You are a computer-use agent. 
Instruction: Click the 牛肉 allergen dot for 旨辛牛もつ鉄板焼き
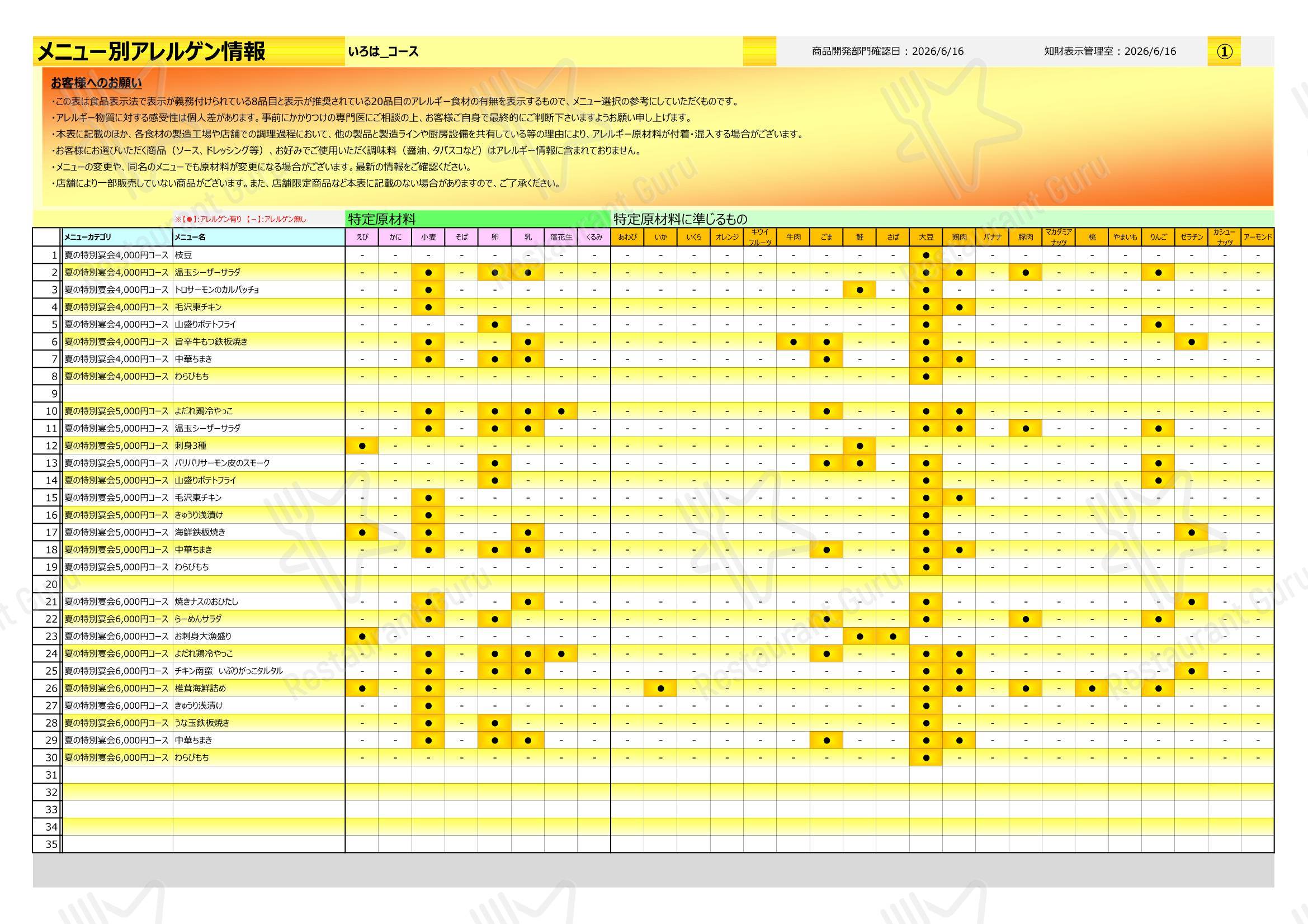794,342
